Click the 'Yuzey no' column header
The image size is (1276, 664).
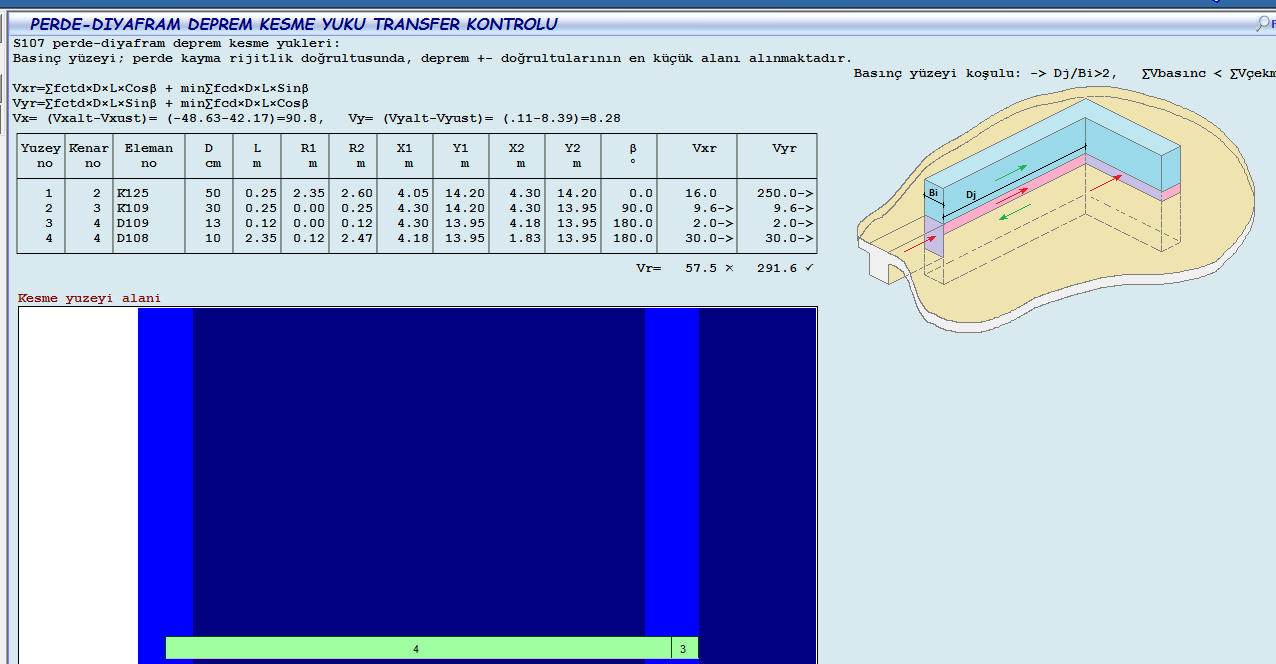click(x=41, y=155)
